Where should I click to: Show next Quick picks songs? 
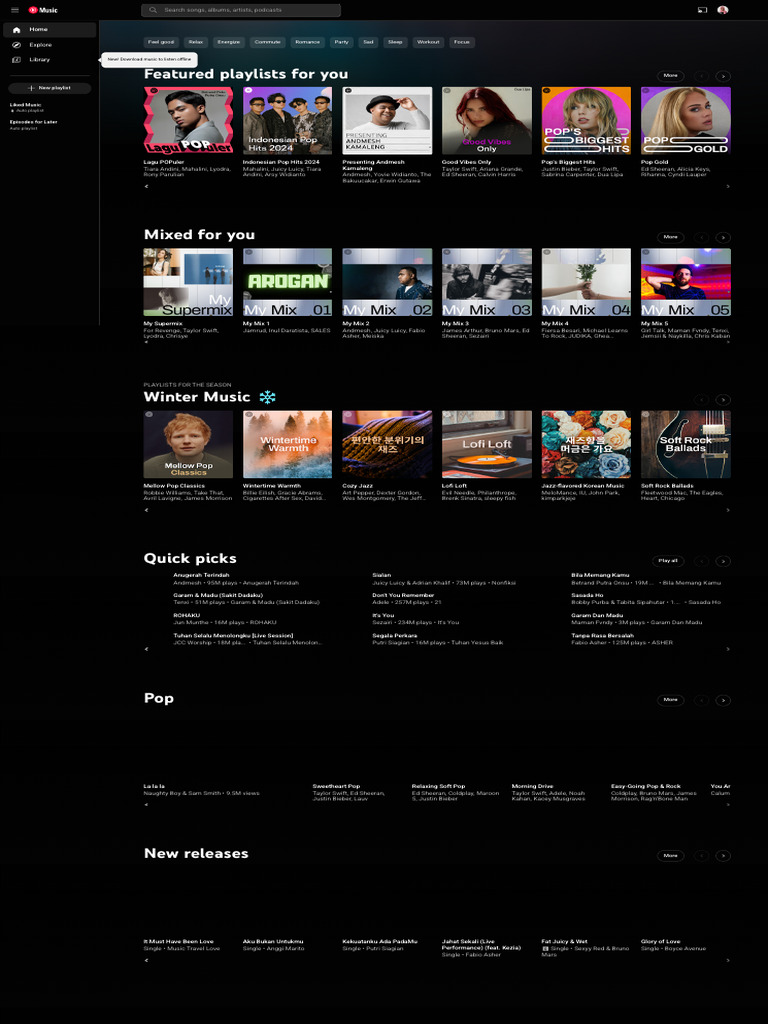(722, 561)
